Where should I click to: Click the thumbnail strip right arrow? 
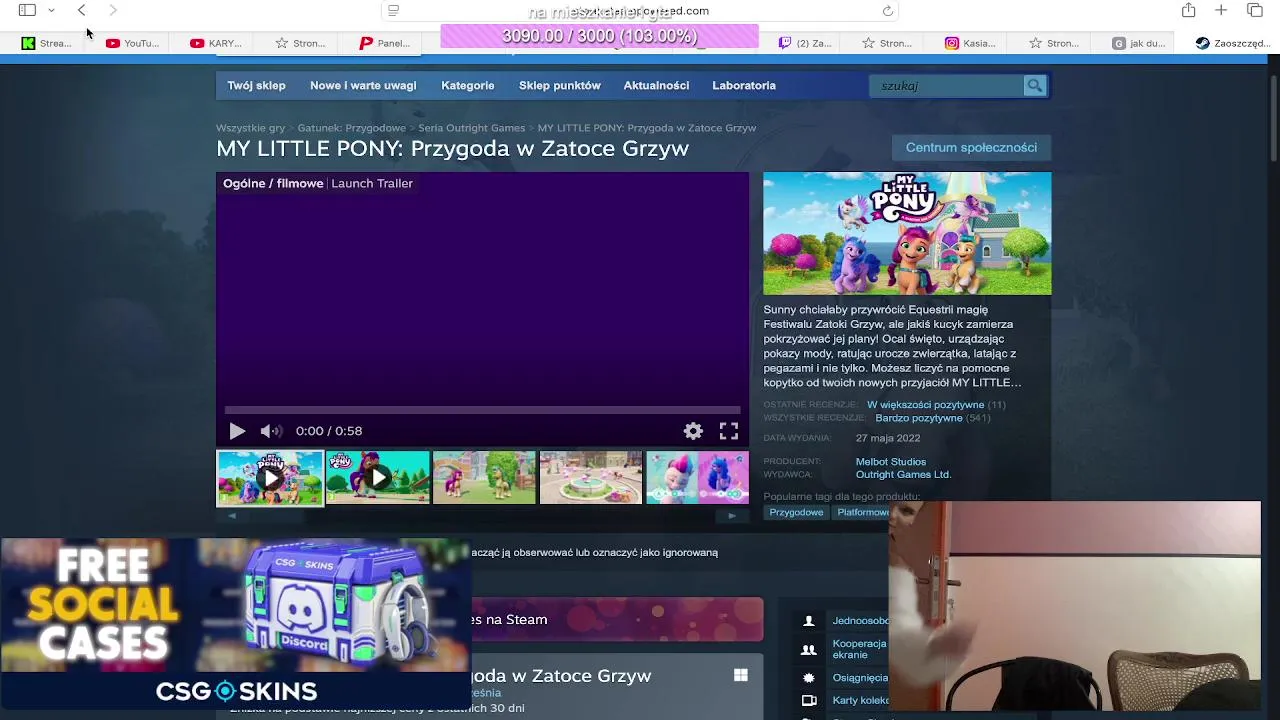point(732,516)
